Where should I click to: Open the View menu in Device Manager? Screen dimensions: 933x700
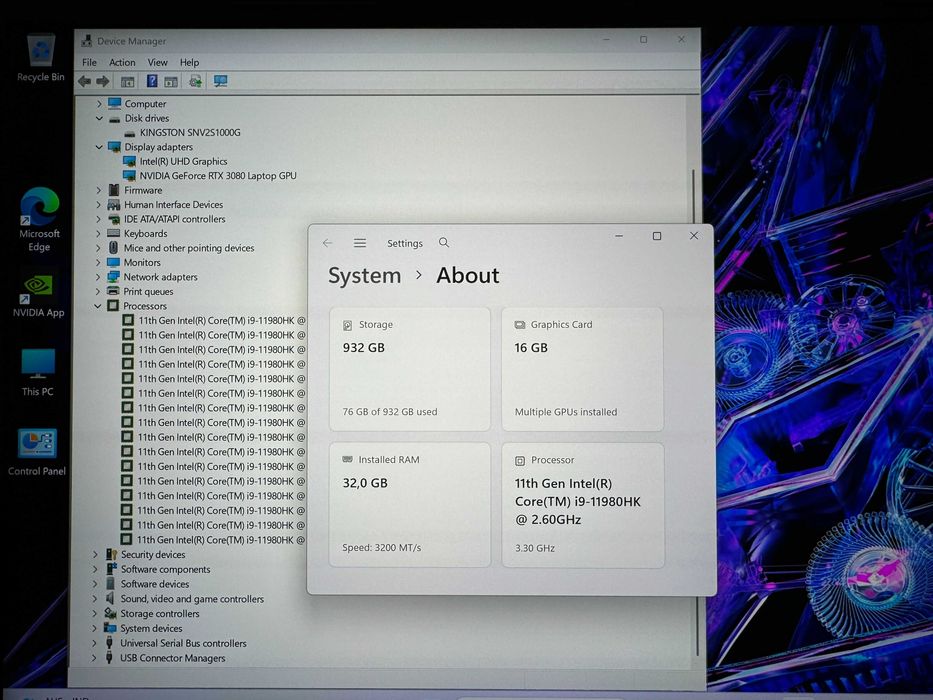tap(158, 62)
